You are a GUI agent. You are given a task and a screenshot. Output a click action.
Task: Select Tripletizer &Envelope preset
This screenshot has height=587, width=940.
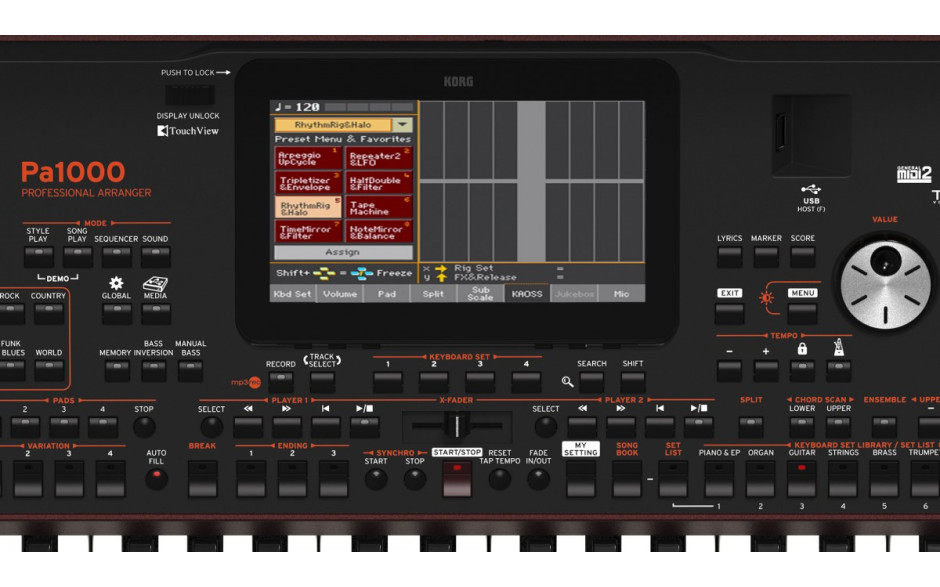(308, 183)
